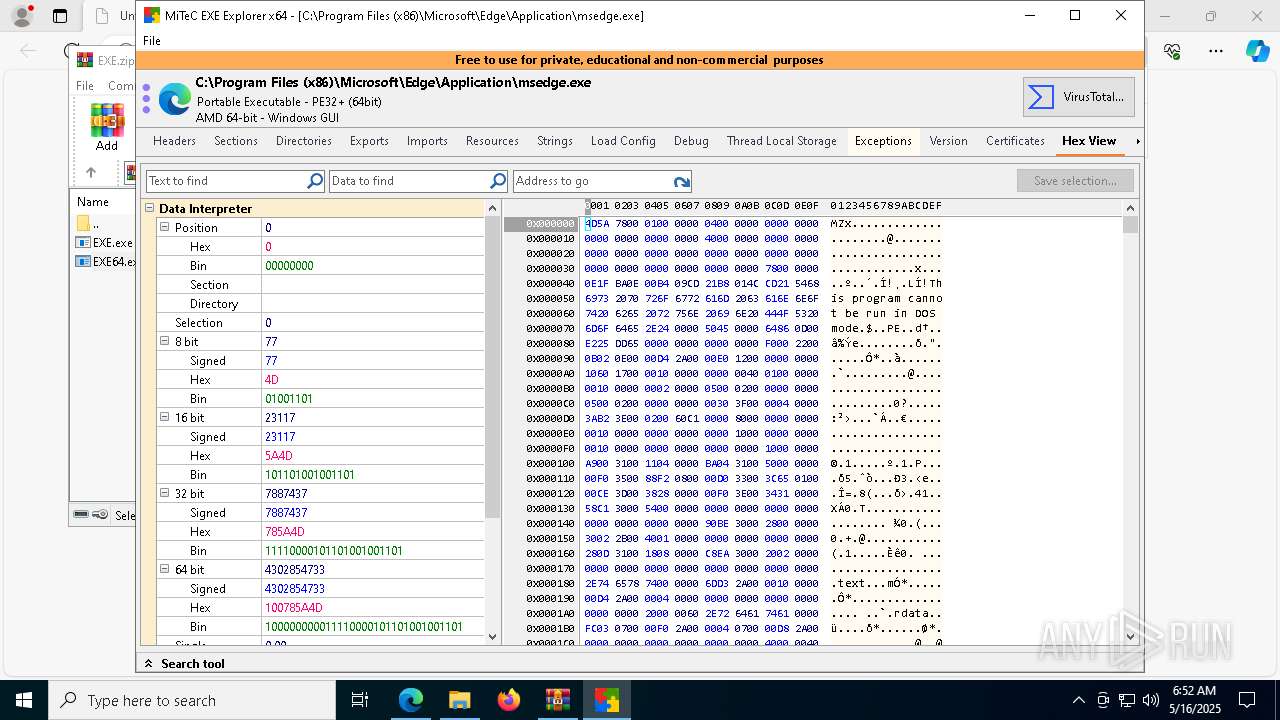Click the VirusTotal button

[1079, 97]
